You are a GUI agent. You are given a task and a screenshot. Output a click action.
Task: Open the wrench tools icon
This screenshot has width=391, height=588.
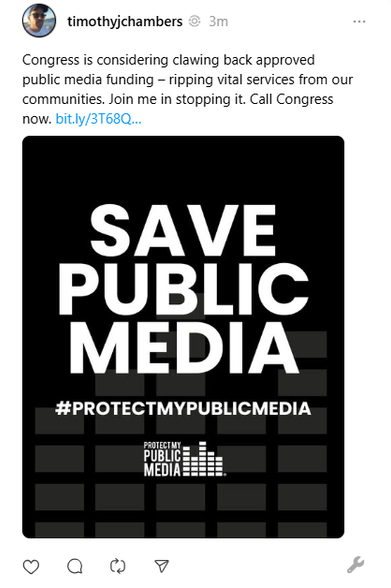coord(355,565)
